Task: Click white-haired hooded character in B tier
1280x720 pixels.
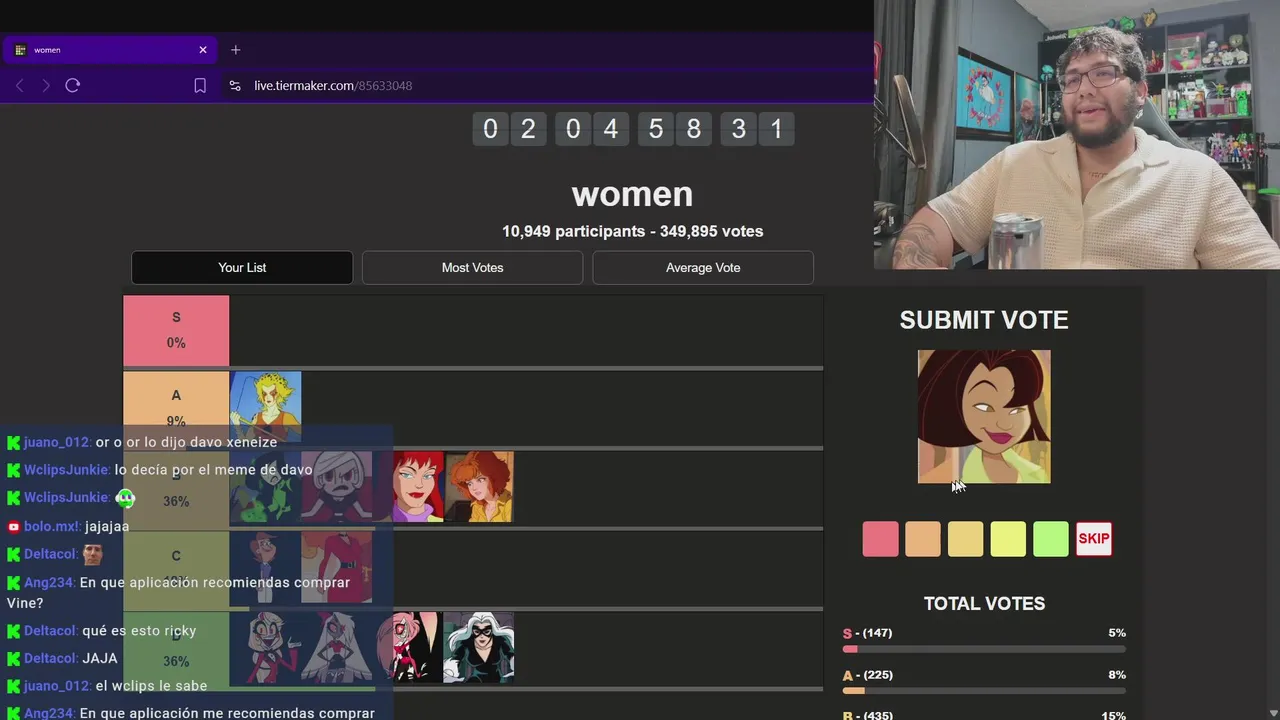Action: click(336, 487)
